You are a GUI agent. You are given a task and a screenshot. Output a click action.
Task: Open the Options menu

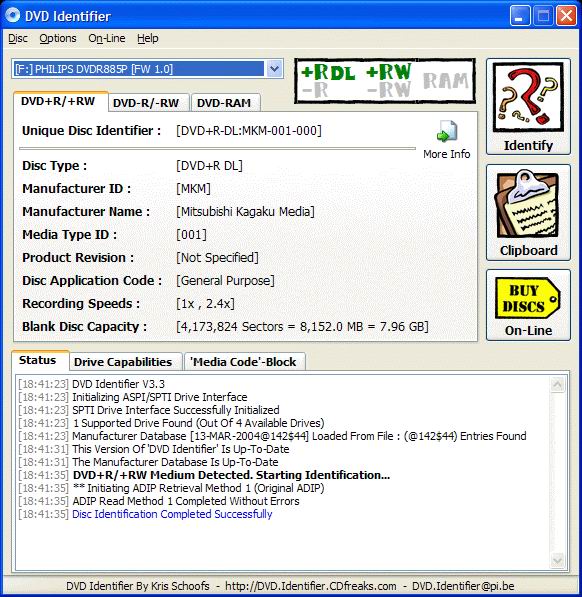pyautogui.click(x=58, y=38)
